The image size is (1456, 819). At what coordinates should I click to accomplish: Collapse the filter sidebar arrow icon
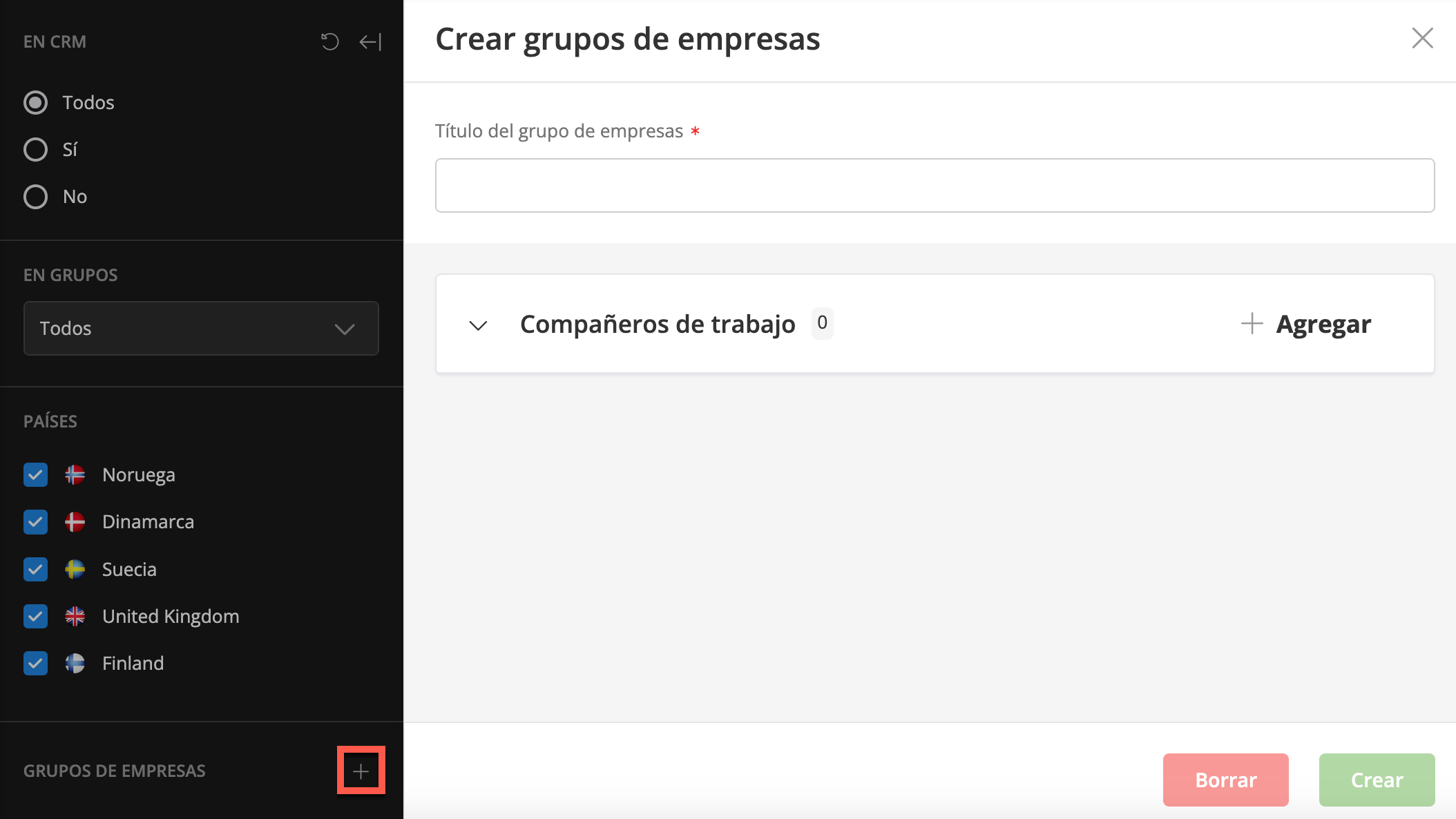point(370,42)
